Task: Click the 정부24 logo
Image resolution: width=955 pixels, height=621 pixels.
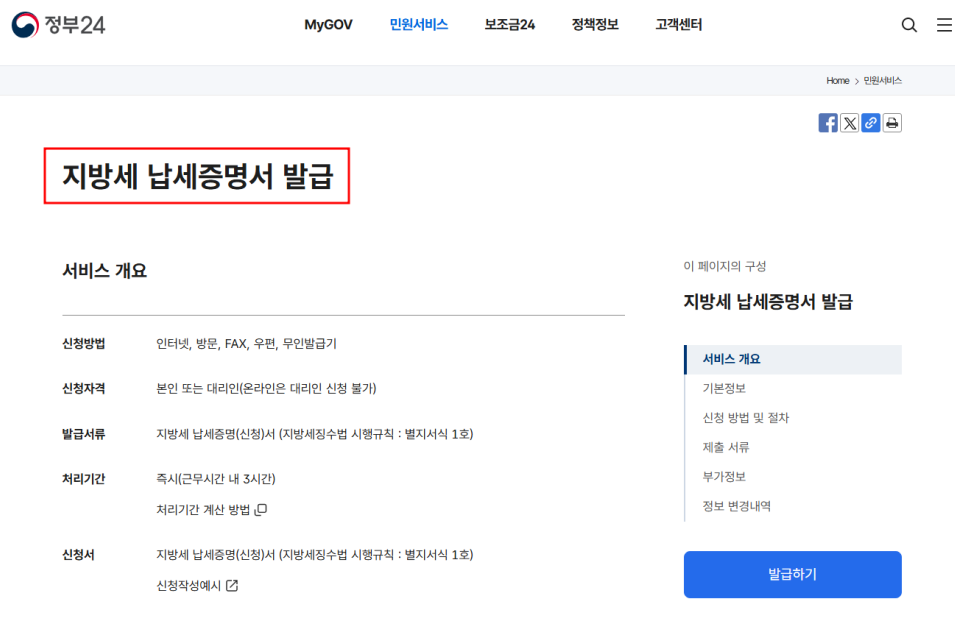Action: (x=58, y=25)
